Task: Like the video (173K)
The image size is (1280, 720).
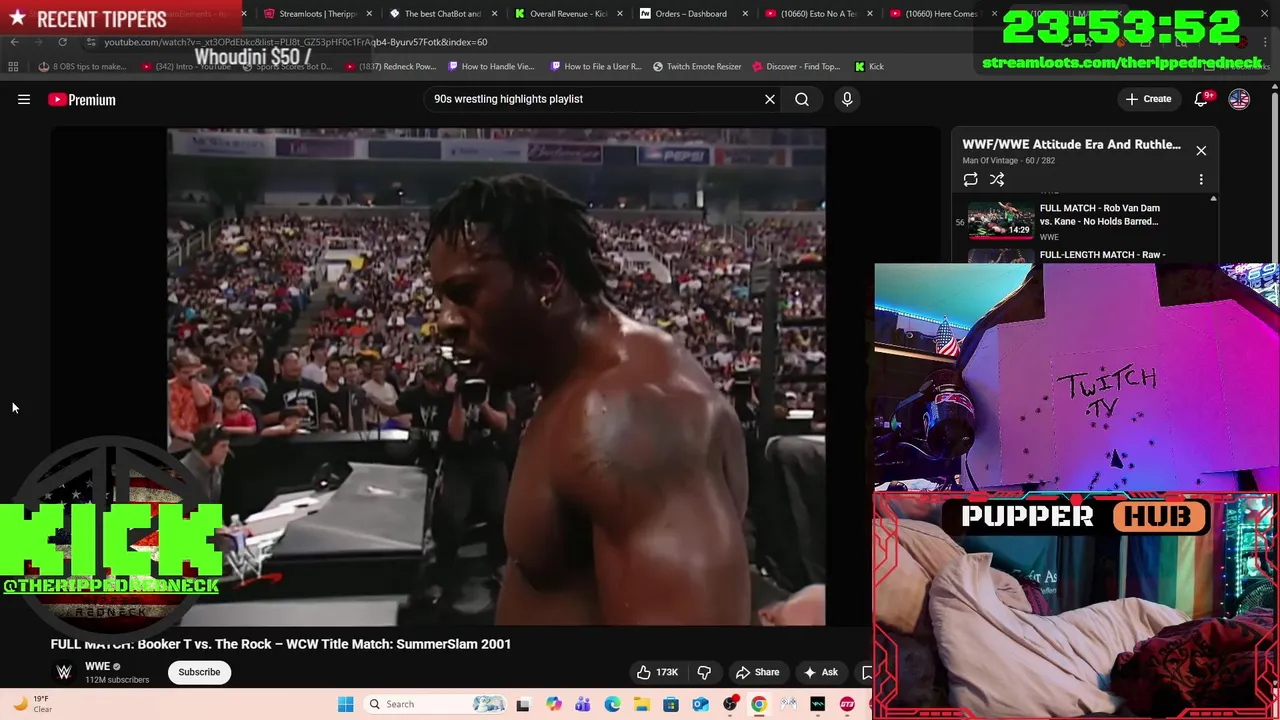Action: pos(657,672)
